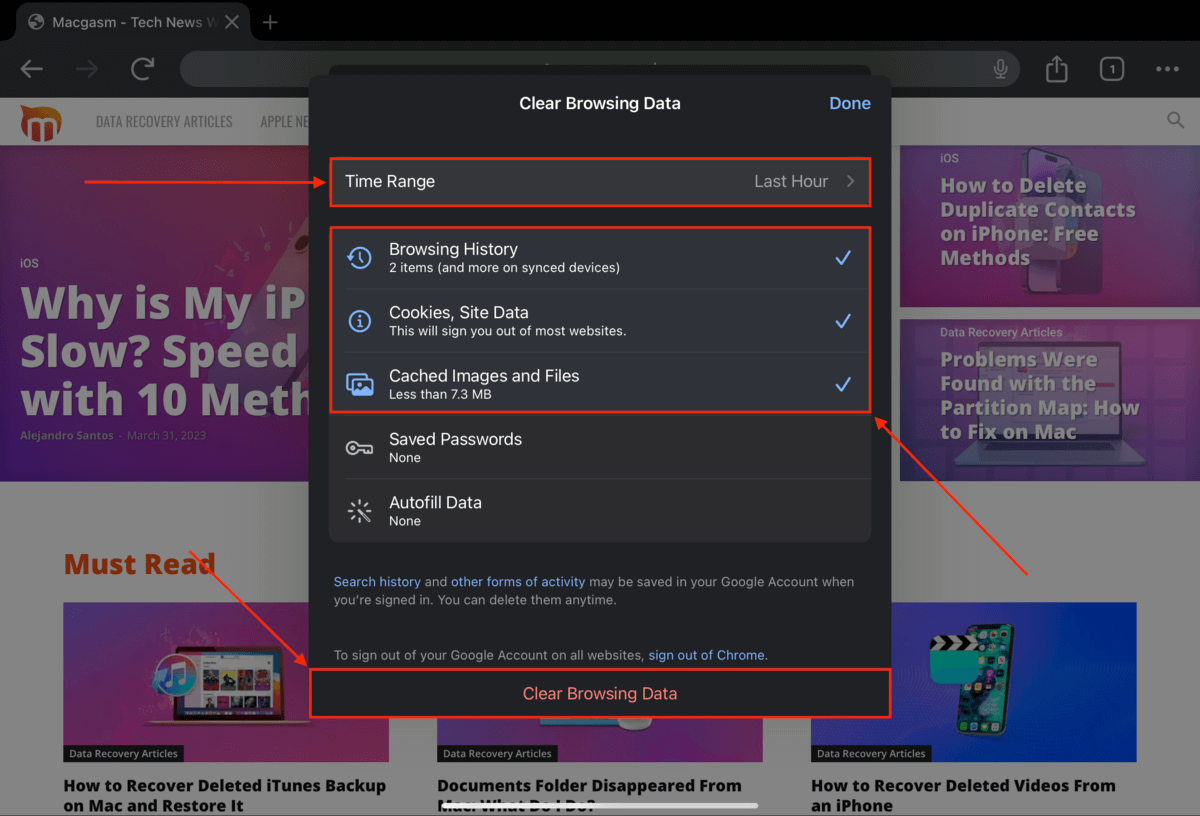Switch to the Macgasm browser tab
Image resolution: width=1200 pixels, height=816 pixels.
pos(120,21)
